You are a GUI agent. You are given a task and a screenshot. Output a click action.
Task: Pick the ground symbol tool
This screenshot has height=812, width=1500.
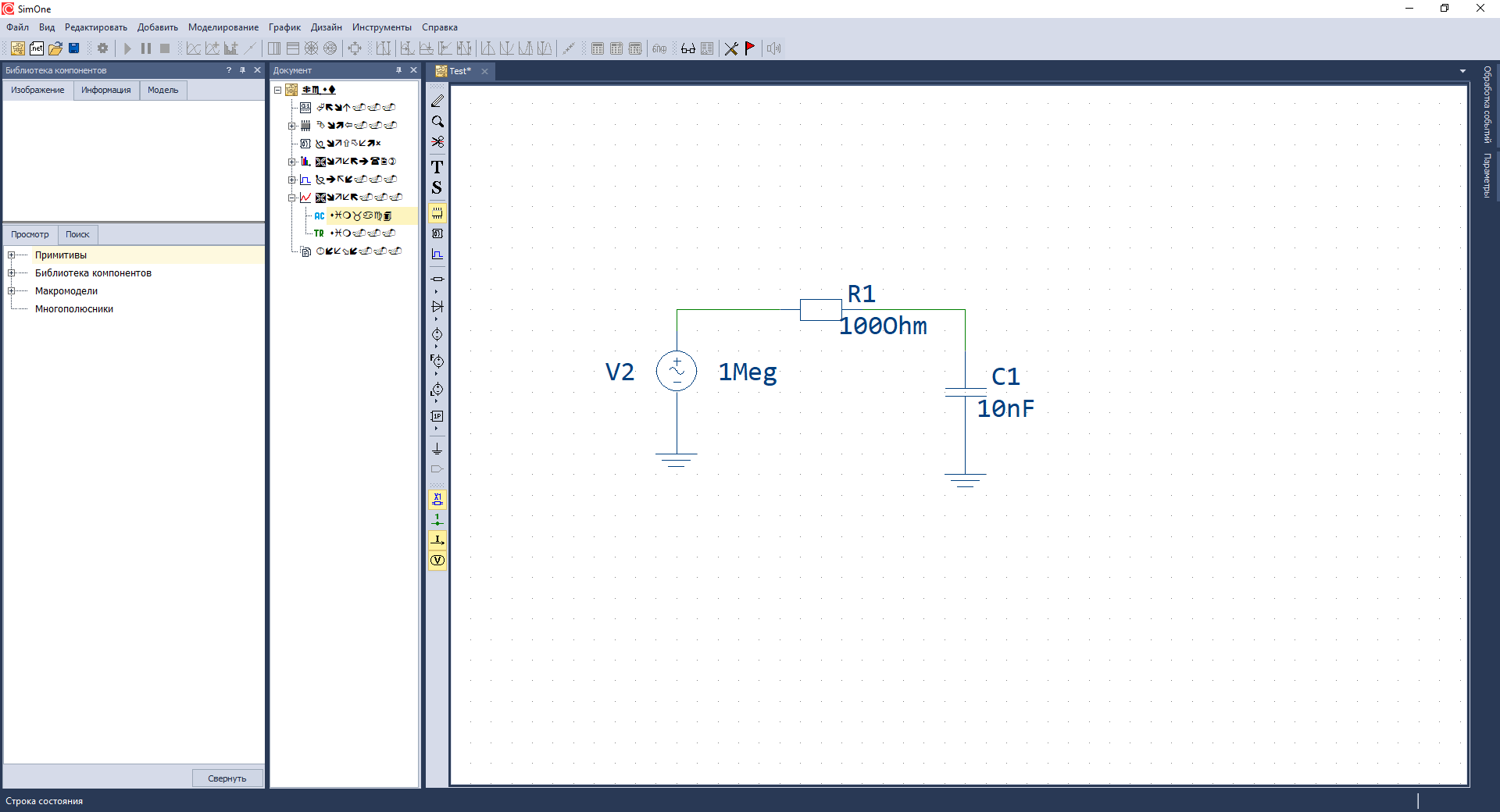[x=437, y=449]
